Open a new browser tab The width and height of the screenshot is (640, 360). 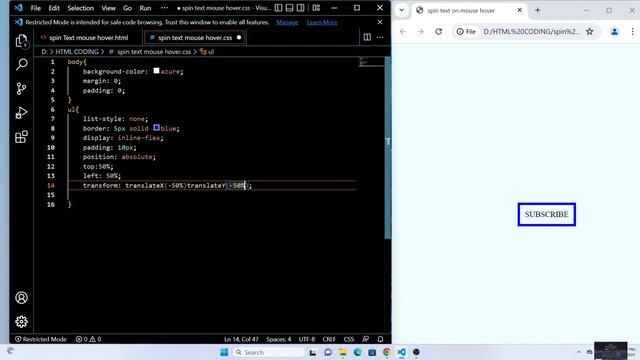pyautogui.click(x=537, y=10)
